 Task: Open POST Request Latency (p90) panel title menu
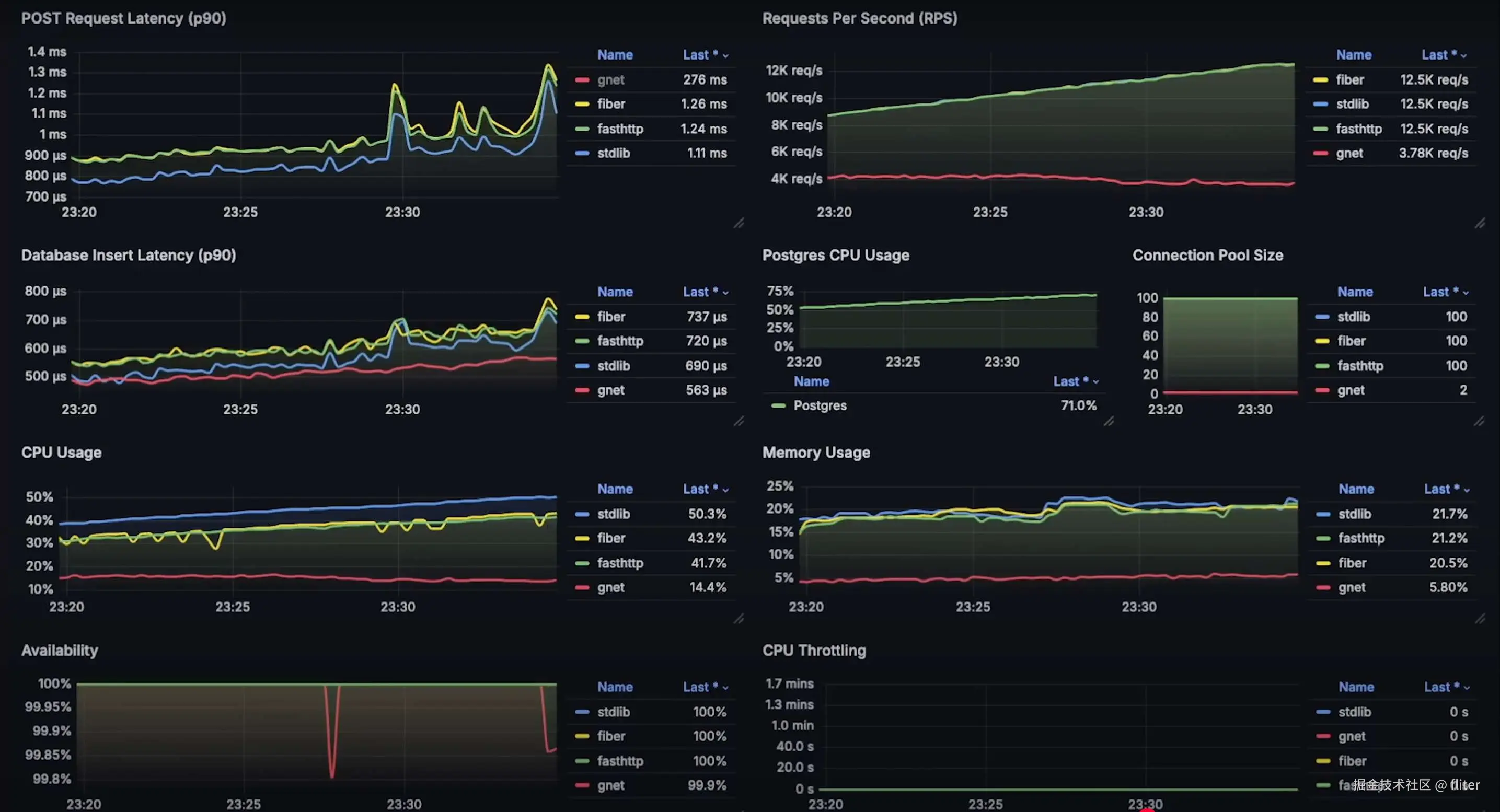pos(123,18)
